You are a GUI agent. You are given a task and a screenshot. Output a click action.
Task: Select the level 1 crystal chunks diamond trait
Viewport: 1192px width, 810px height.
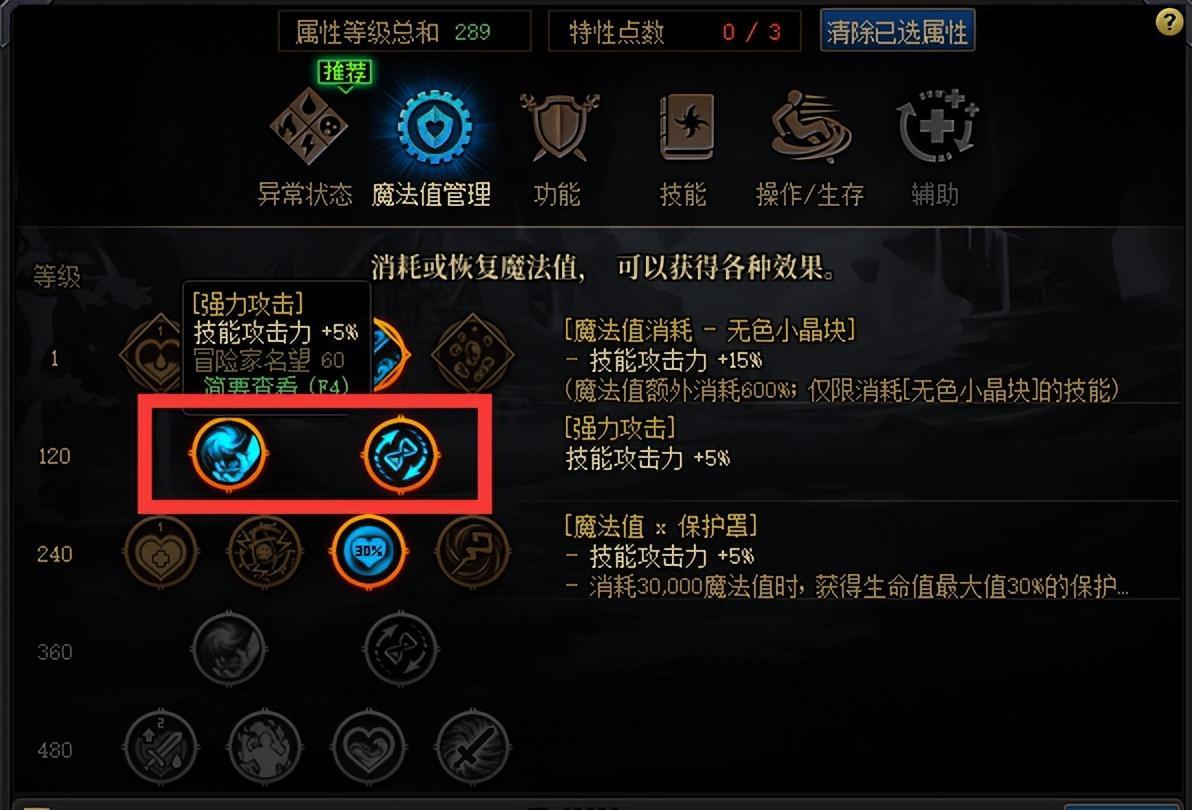472,355
